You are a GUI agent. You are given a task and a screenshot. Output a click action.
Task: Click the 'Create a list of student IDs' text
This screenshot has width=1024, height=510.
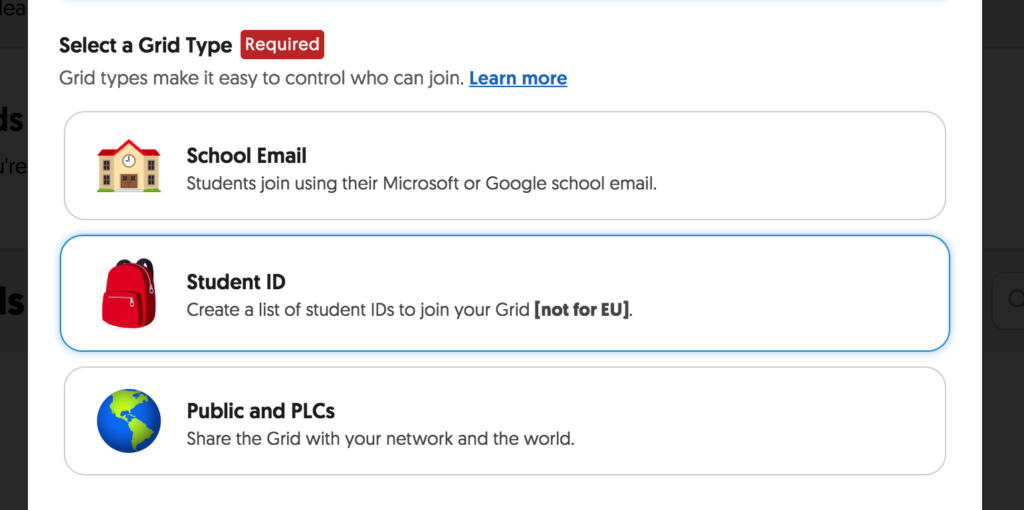[358, 310]
